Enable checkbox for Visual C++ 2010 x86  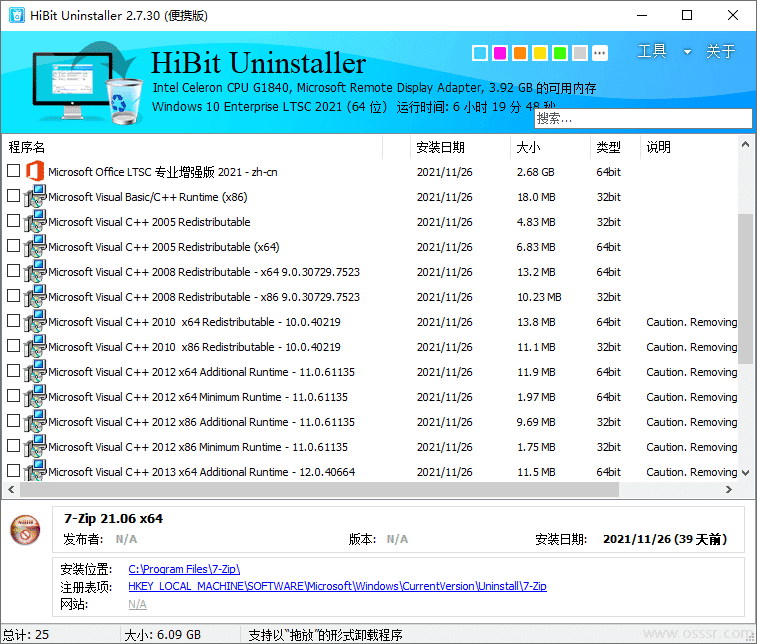pyautogui.click(x=14, y=346)
